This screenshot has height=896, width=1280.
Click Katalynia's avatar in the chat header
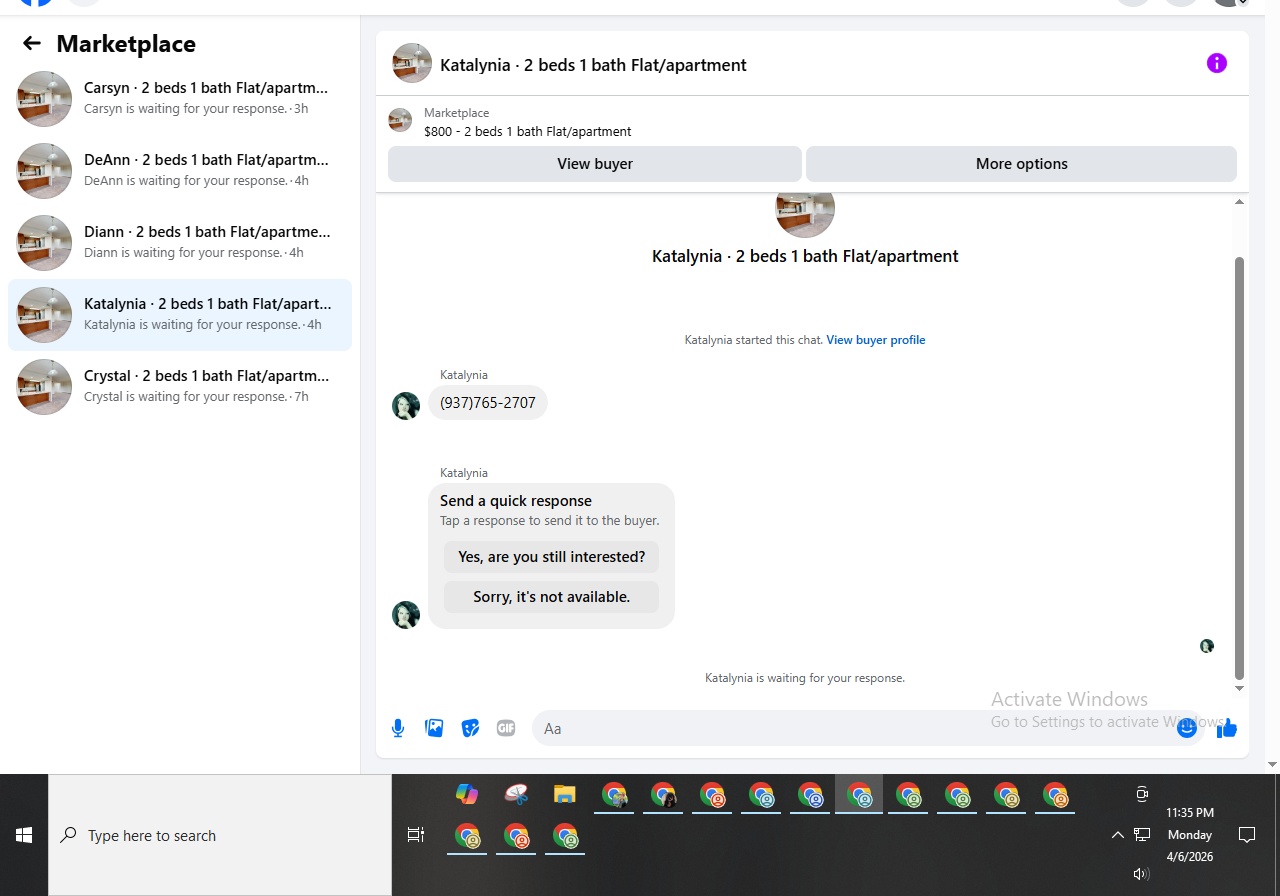[412, 63]
